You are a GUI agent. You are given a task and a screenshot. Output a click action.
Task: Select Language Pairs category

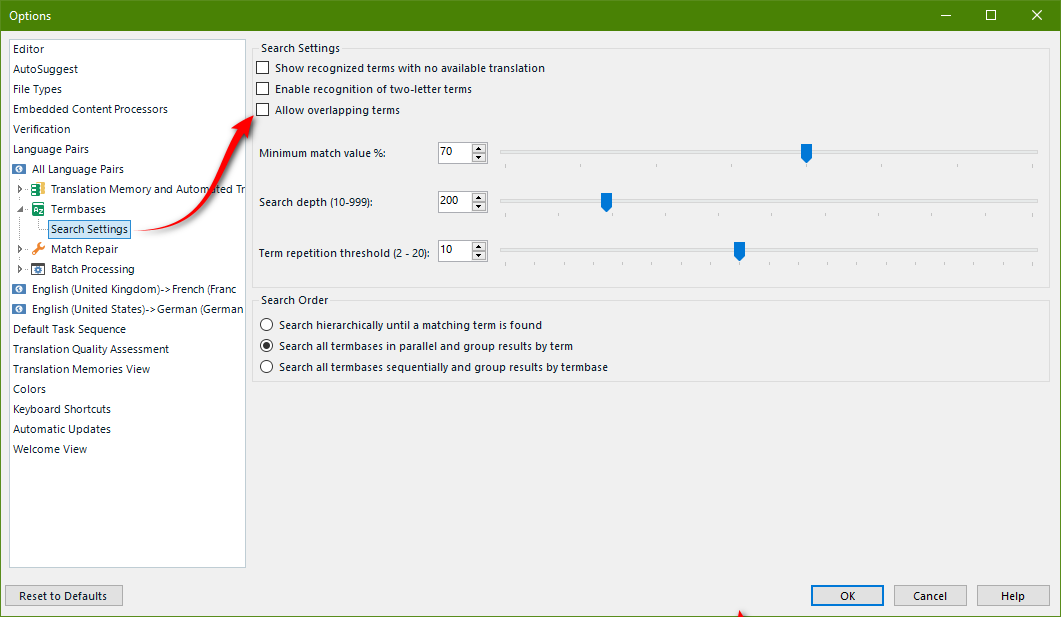coord(51,150)
